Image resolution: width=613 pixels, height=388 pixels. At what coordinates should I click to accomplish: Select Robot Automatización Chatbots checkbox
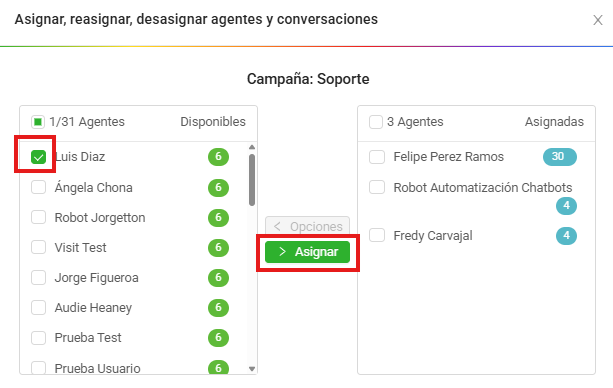[377, 187]
